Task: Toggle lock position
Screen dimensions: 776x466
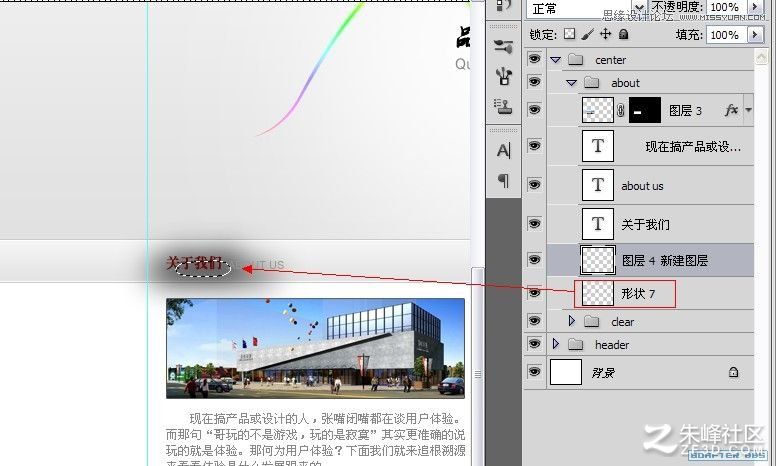Action: 605,34
